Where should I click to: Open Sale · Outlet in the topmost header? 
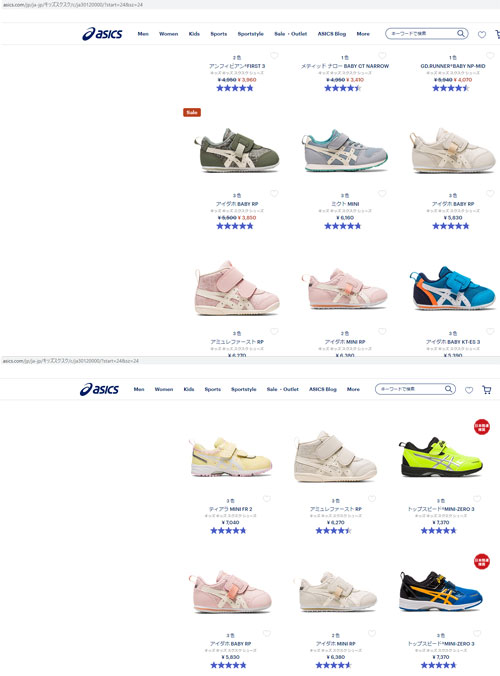291,34
